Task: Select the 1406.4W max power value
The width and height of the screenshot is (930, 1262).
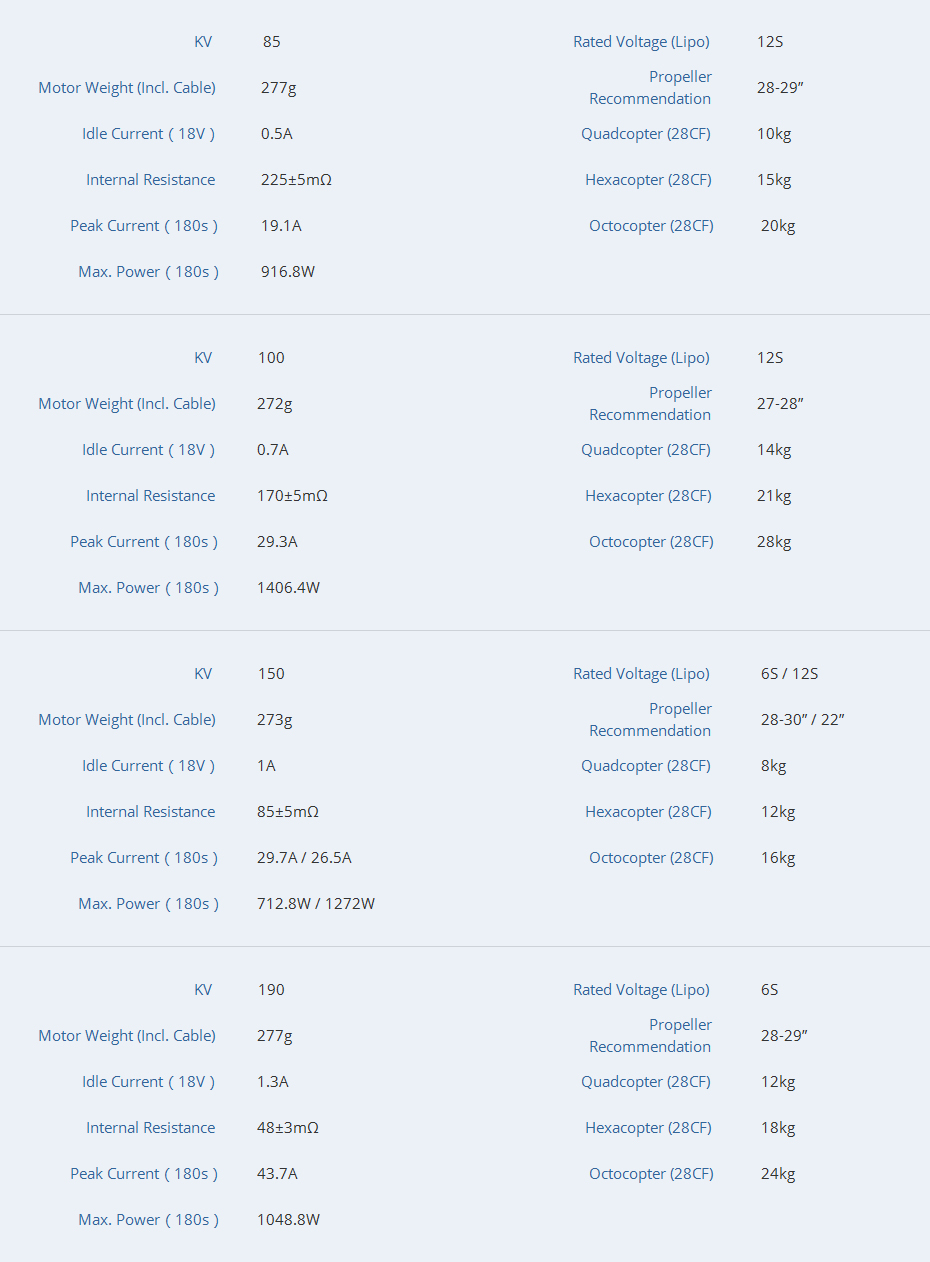Action: [289, 588]
